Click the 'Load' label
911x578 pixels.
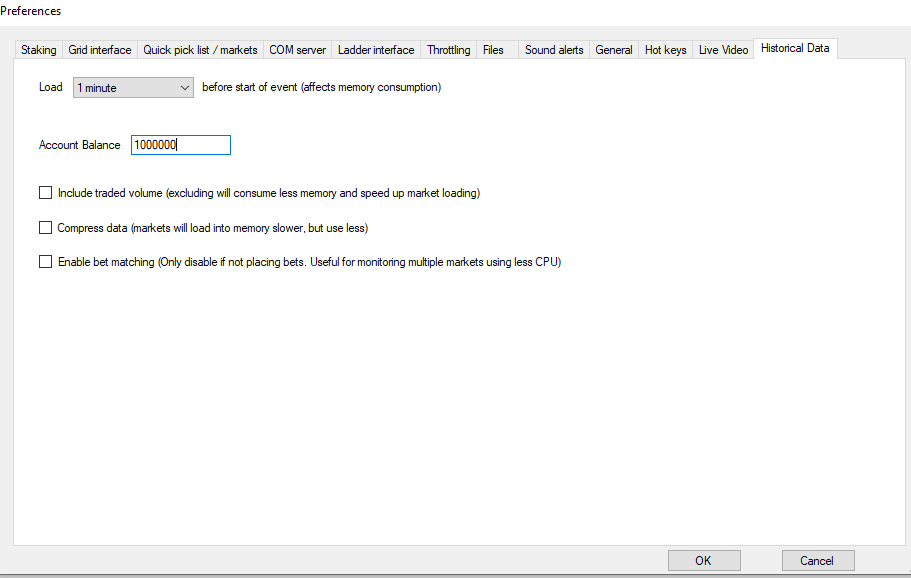[51, 87]
